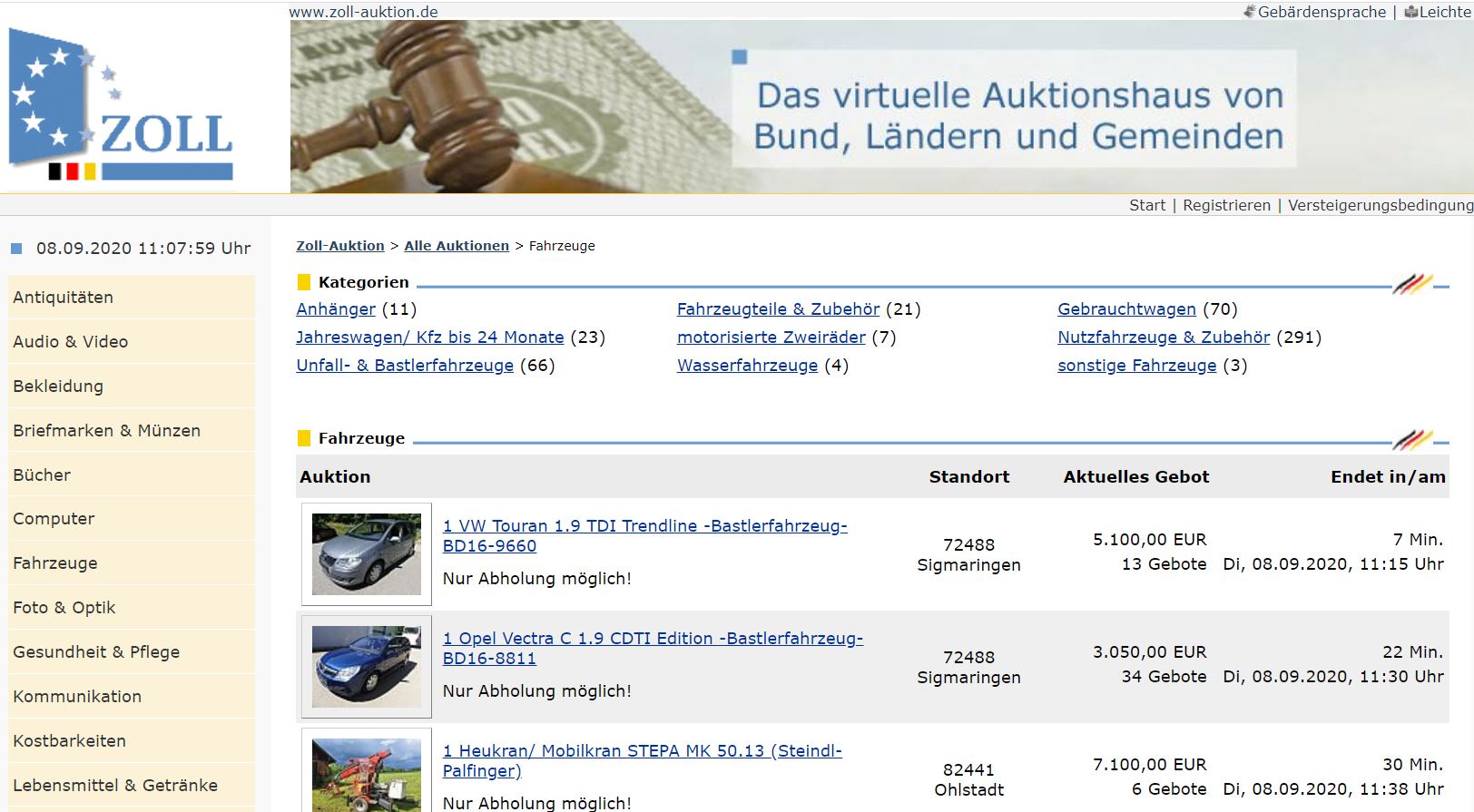Click Standort column header
The height and width of the screenshot is (812, 1474).
pyautogui.click(x=969, y=477)
